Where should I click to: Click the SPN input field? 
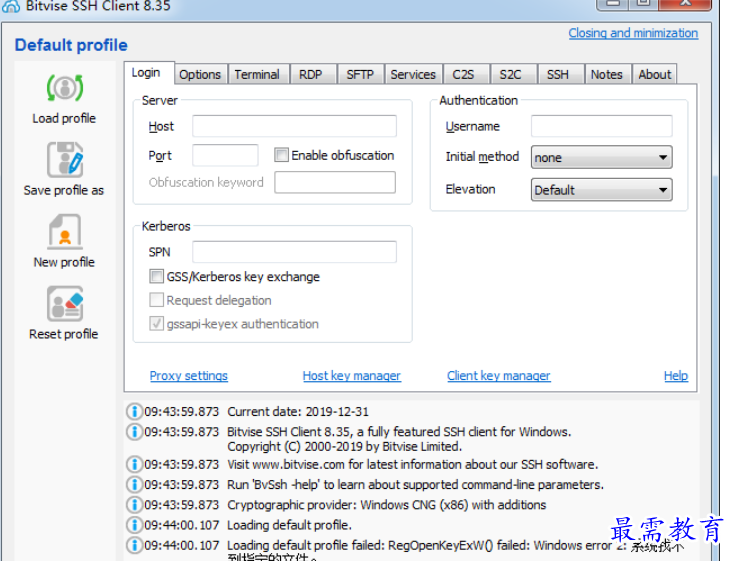pos(295,252)
